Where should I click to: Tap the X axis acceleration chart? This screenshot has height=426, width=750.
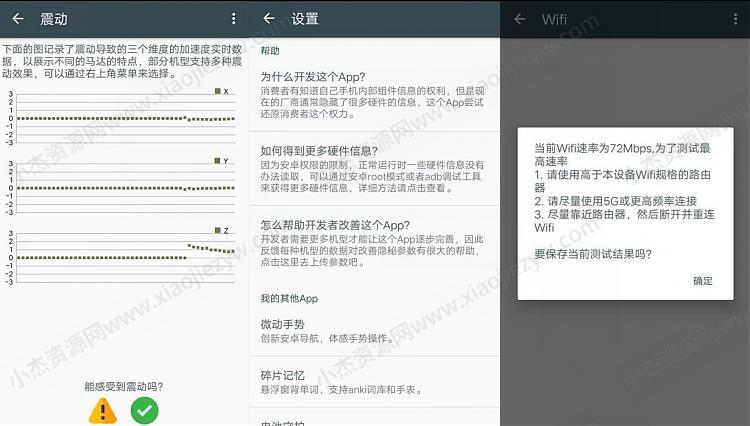[122, 118]
